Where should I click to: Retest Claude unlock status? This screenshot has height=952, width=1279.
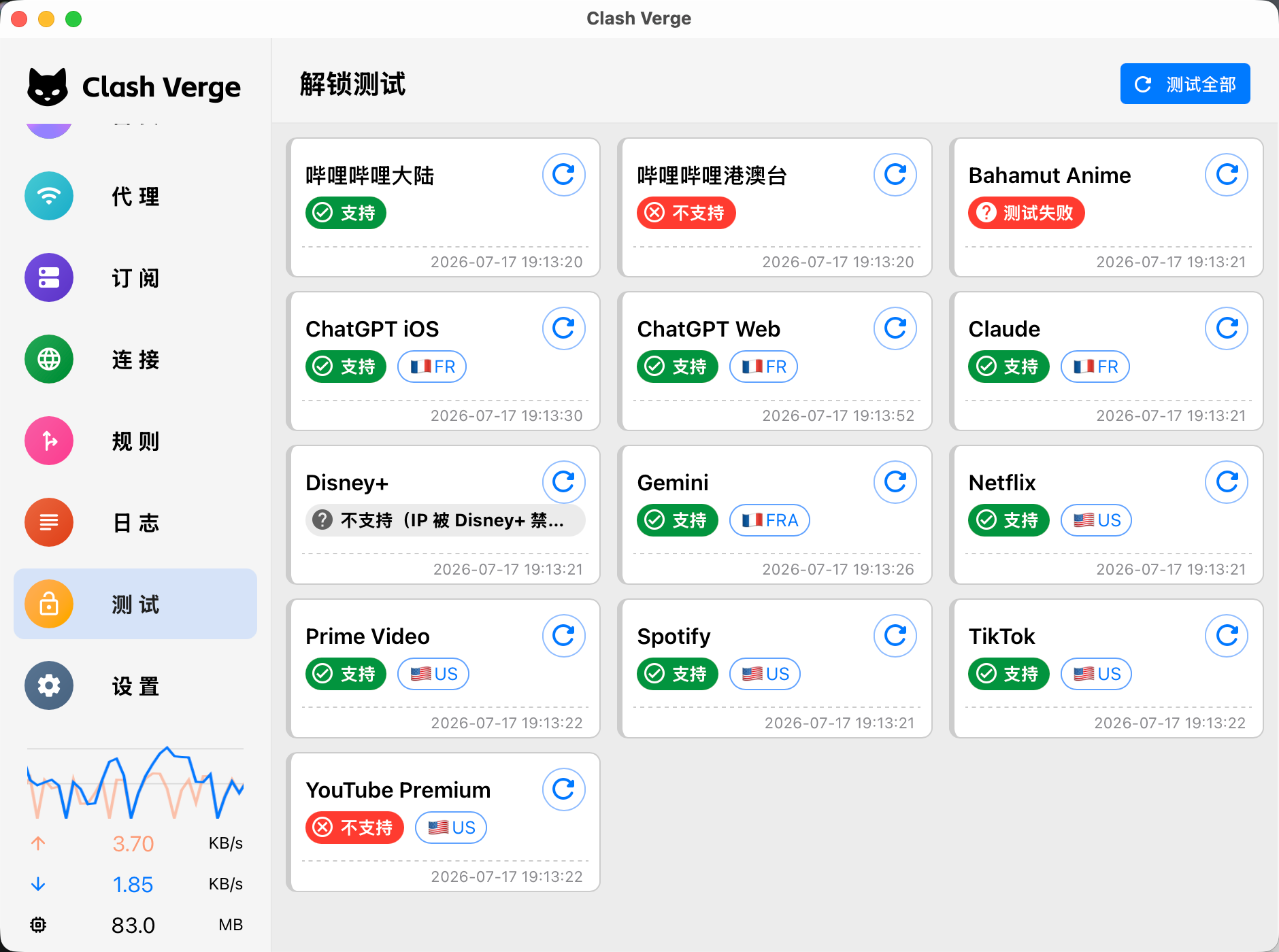click(x=1226, y=328)
